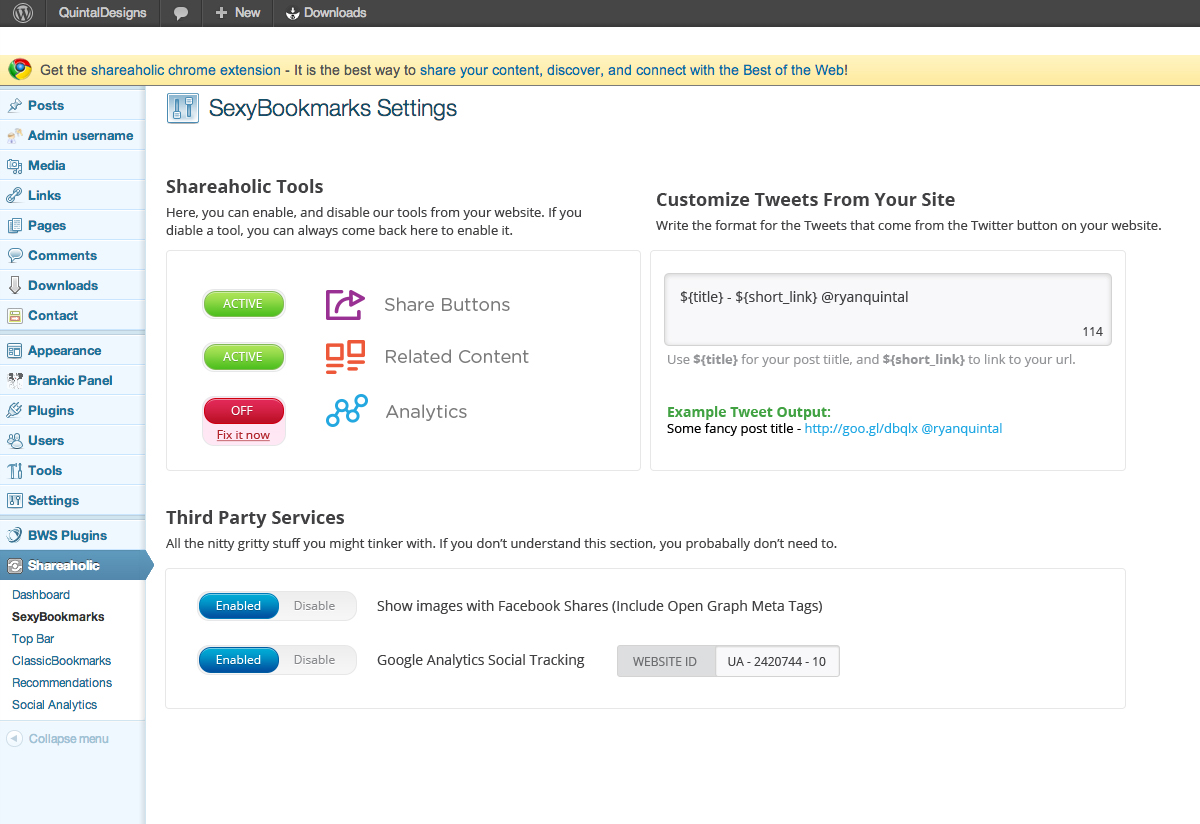Open the Dashboard submenu item
The image size is (1200, 824).
pos(41,595)
